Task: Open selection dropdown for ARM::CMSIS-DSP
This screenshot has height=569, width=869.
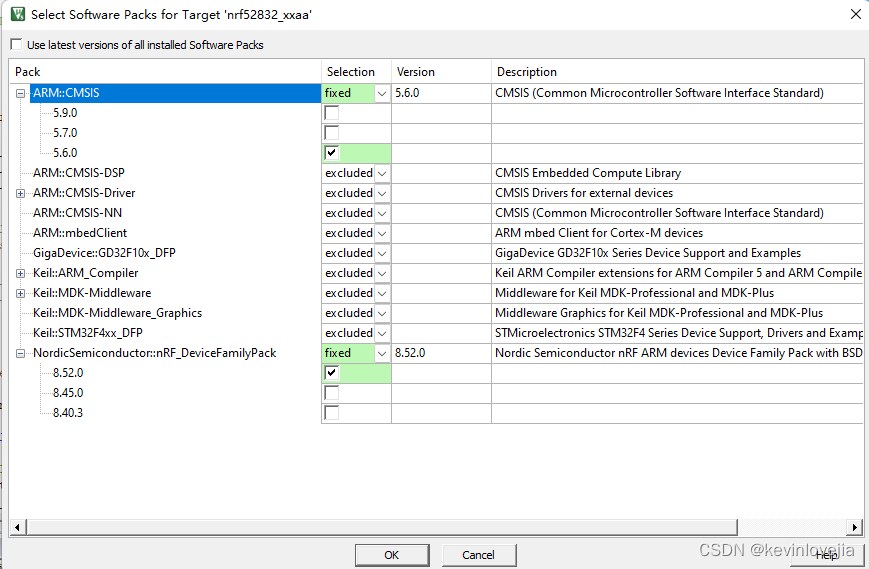Action: pos(382,173)
